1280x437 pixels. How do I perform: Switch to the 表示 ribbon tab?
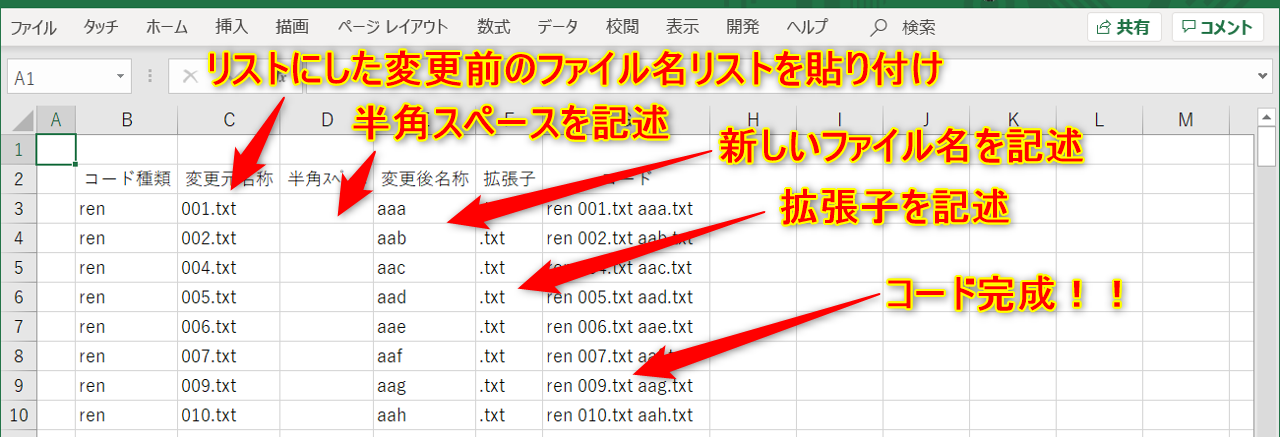point(683,27)
